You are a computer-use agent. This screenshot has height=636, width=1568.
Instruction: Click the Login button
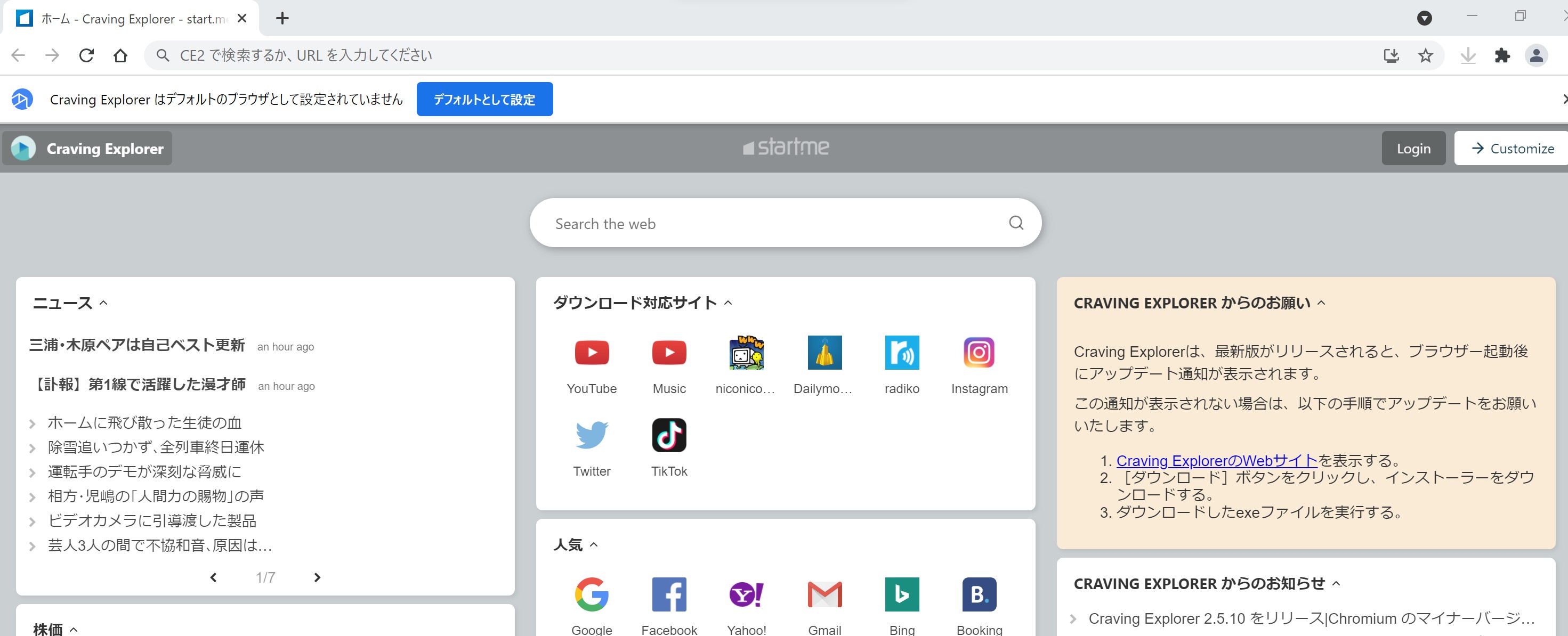pos(1413,148)
